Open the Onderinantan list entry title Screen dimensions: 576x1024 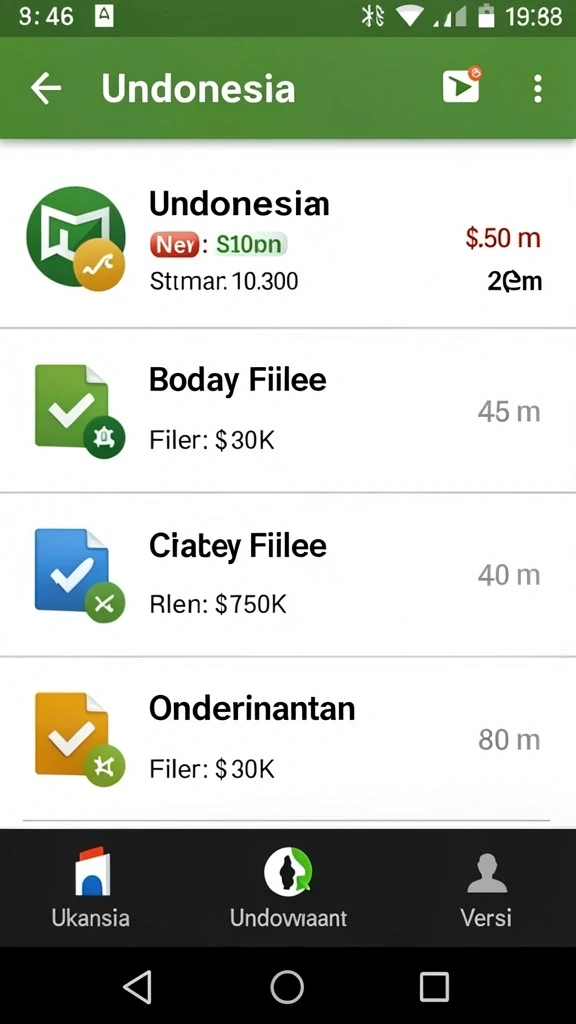[252, 709]
